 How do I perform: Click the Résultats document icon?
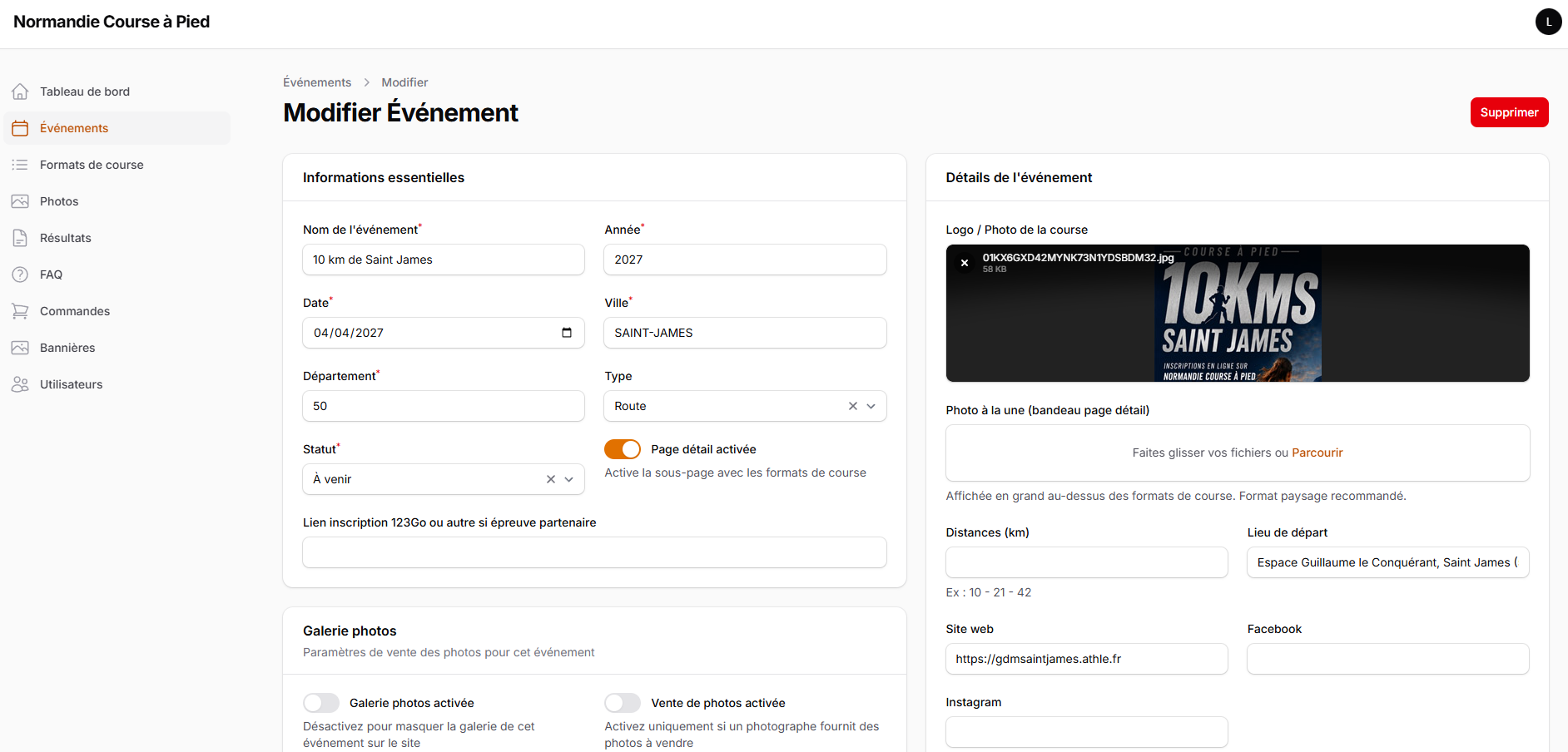click(x=20, y=238)
